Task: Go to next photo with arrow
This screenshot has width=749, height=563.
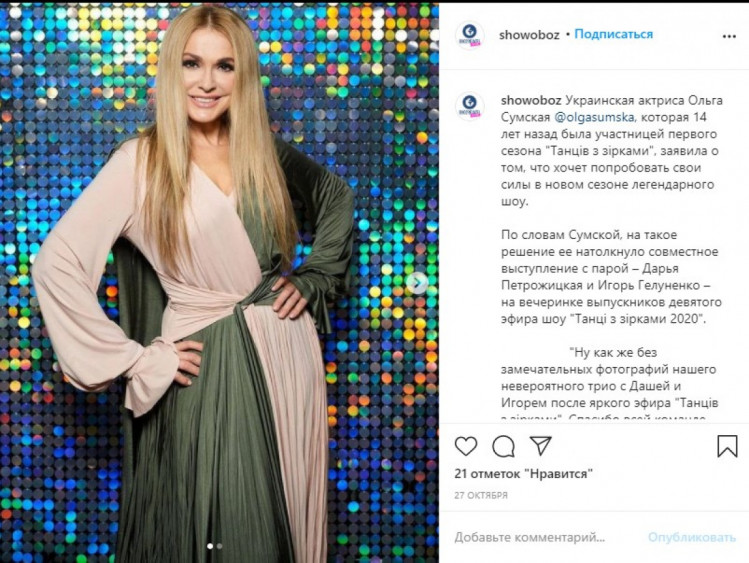Action: [x=417, y=283]
